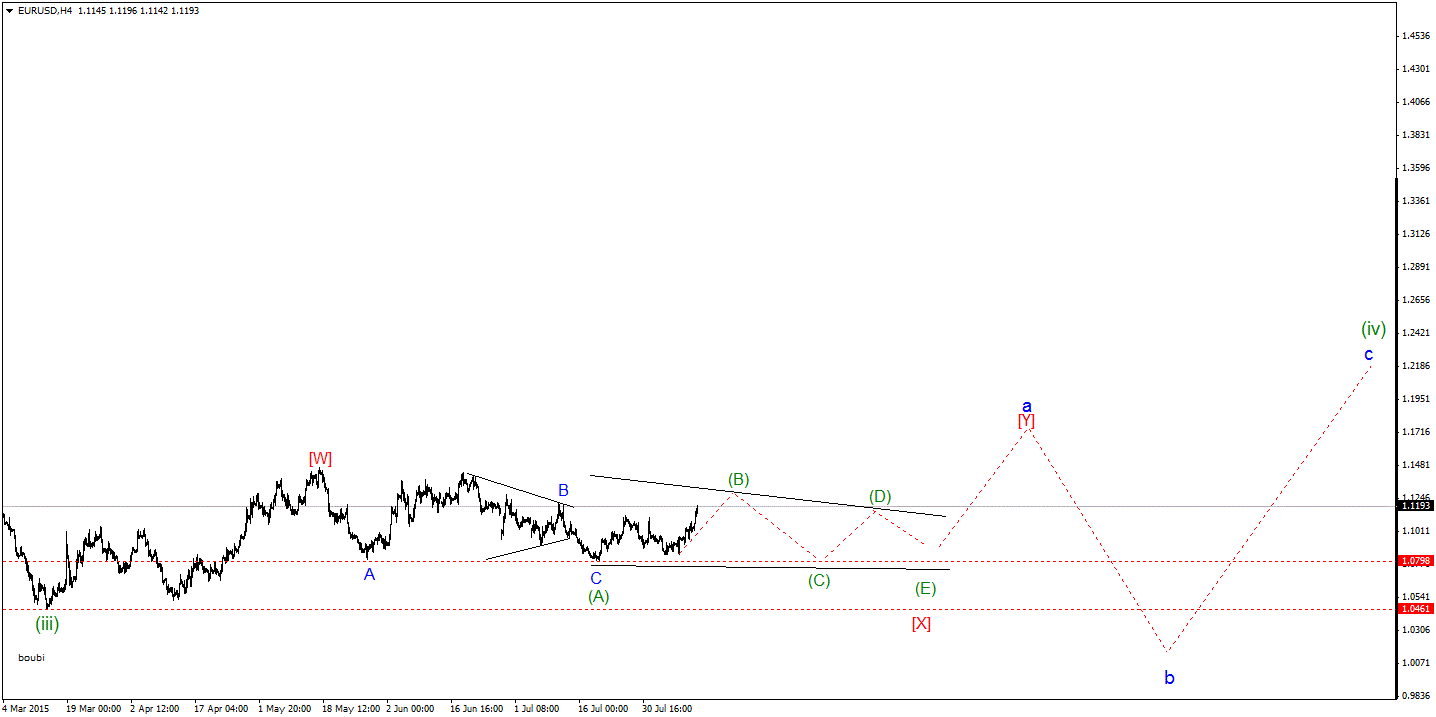Click the green (A) wave label

[598, 596]
